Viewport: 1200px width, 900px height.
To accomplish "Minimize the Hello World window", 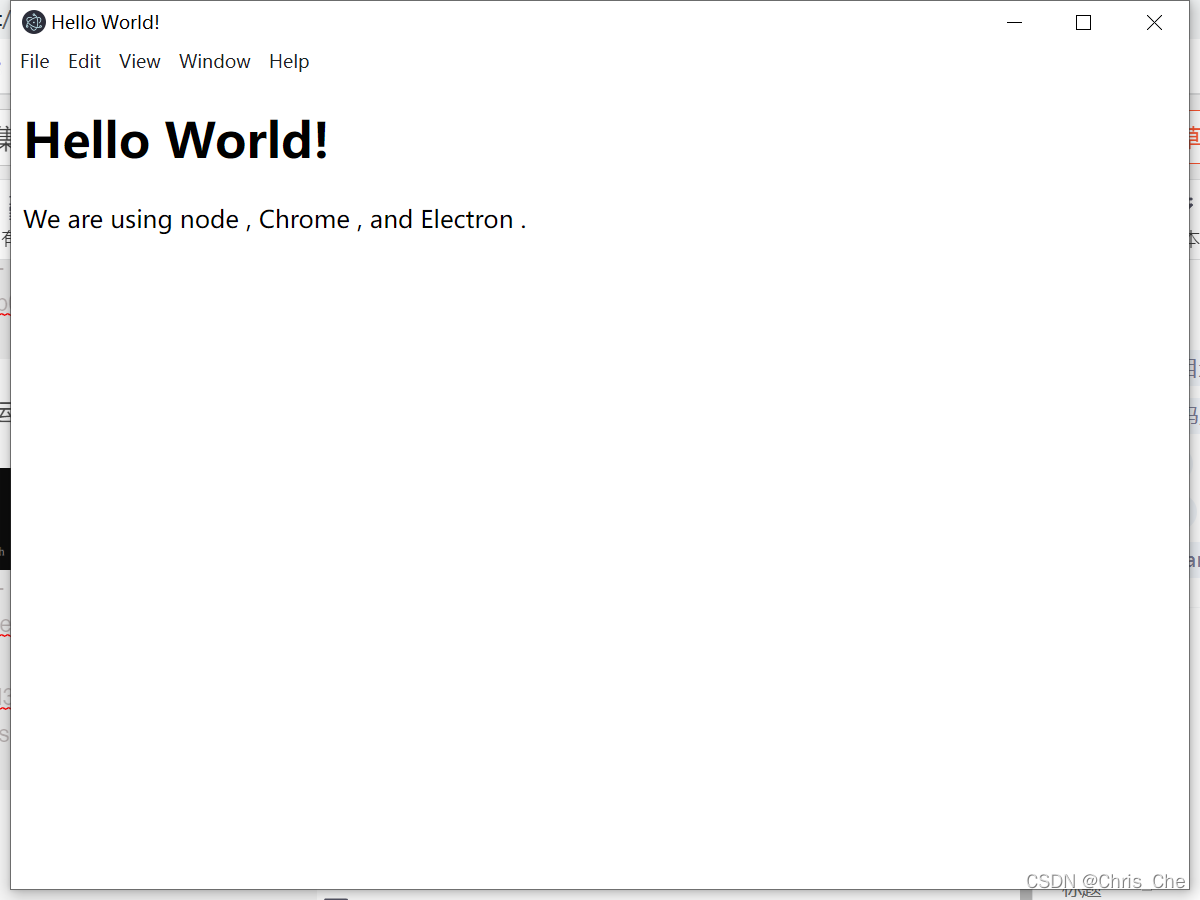I will 1015,23.
